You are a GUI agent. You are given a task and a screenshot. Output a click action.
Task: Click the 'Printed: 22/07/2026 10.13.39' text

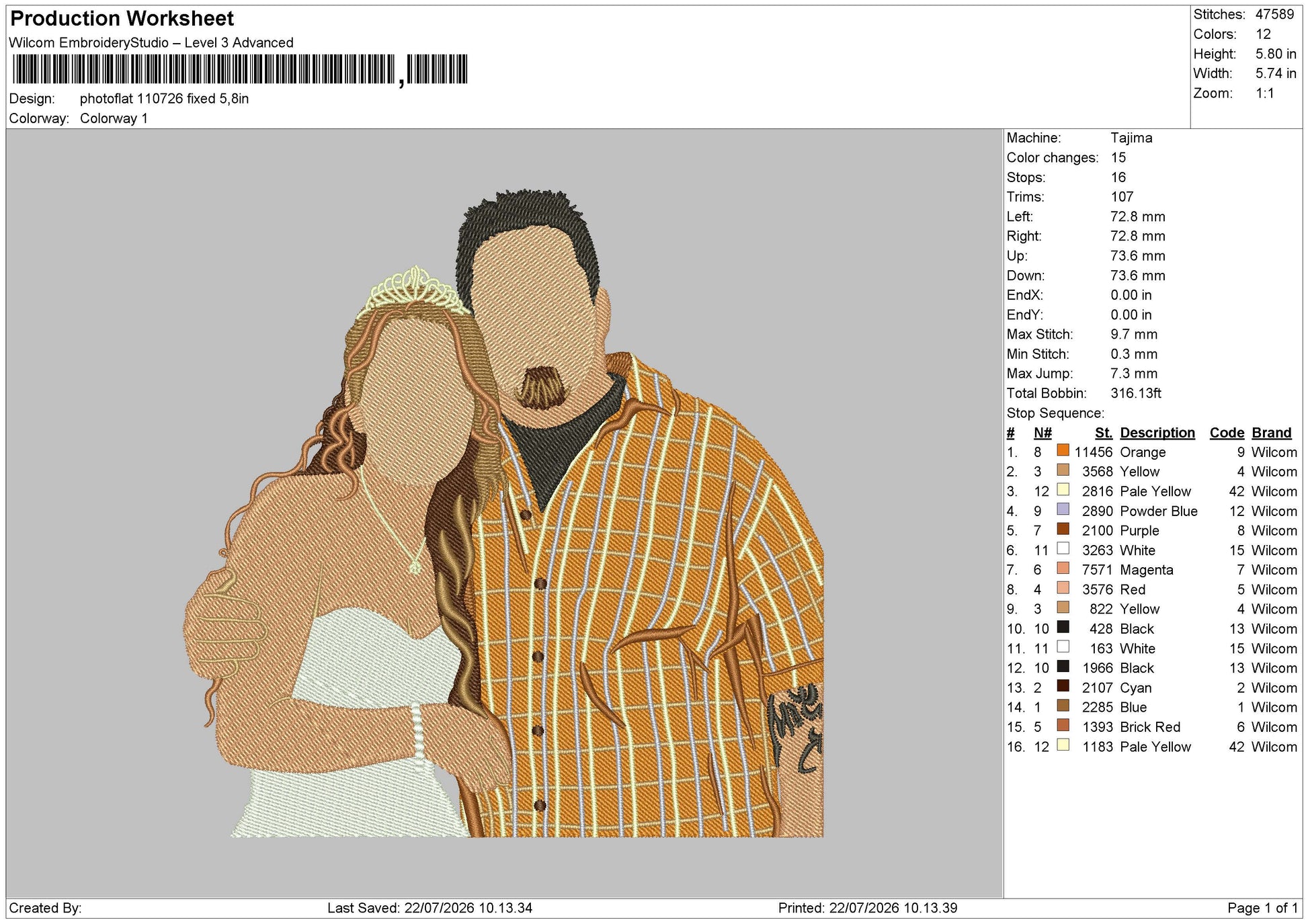coord(868,909)
